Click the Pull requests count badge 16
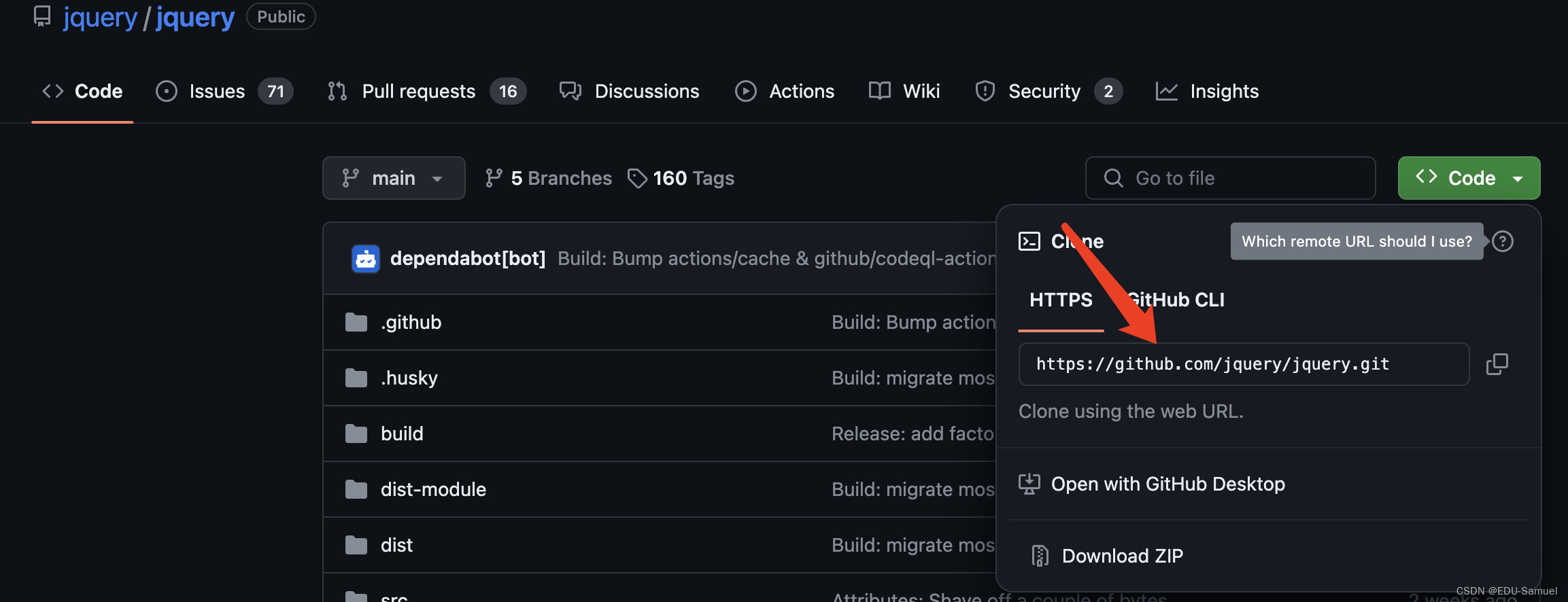The image size is (1568, 602). (508, 91)
